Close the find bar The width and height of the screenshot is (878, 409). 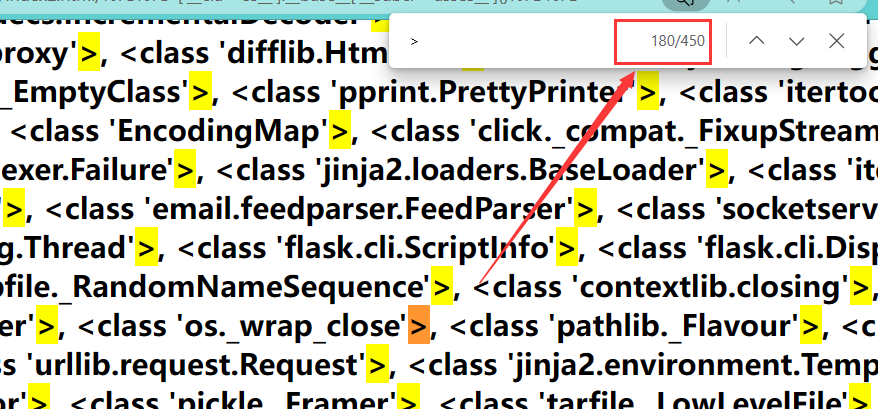pos(837,41)
